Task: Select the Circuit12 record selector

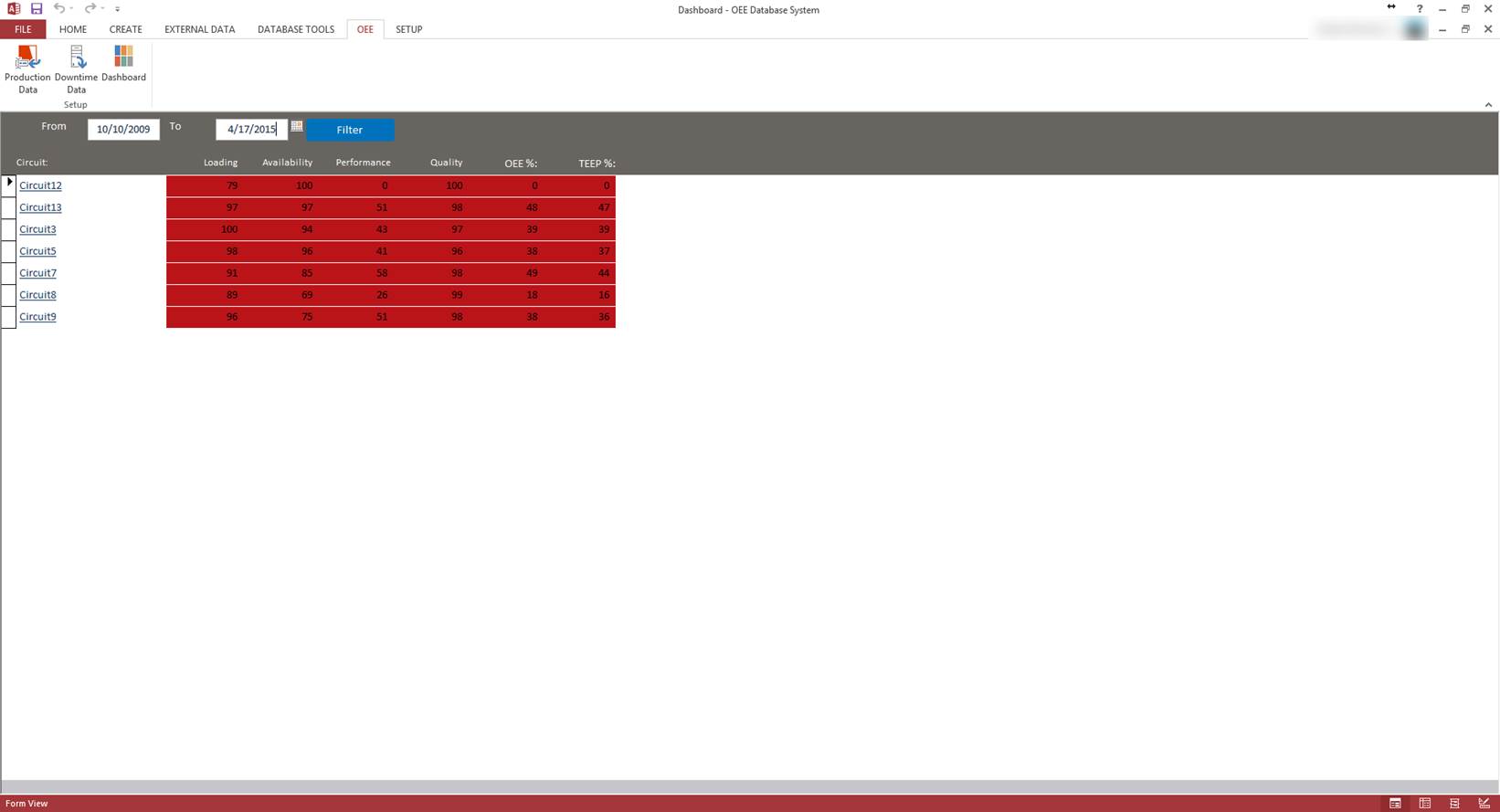Action: tap(8, 185)
